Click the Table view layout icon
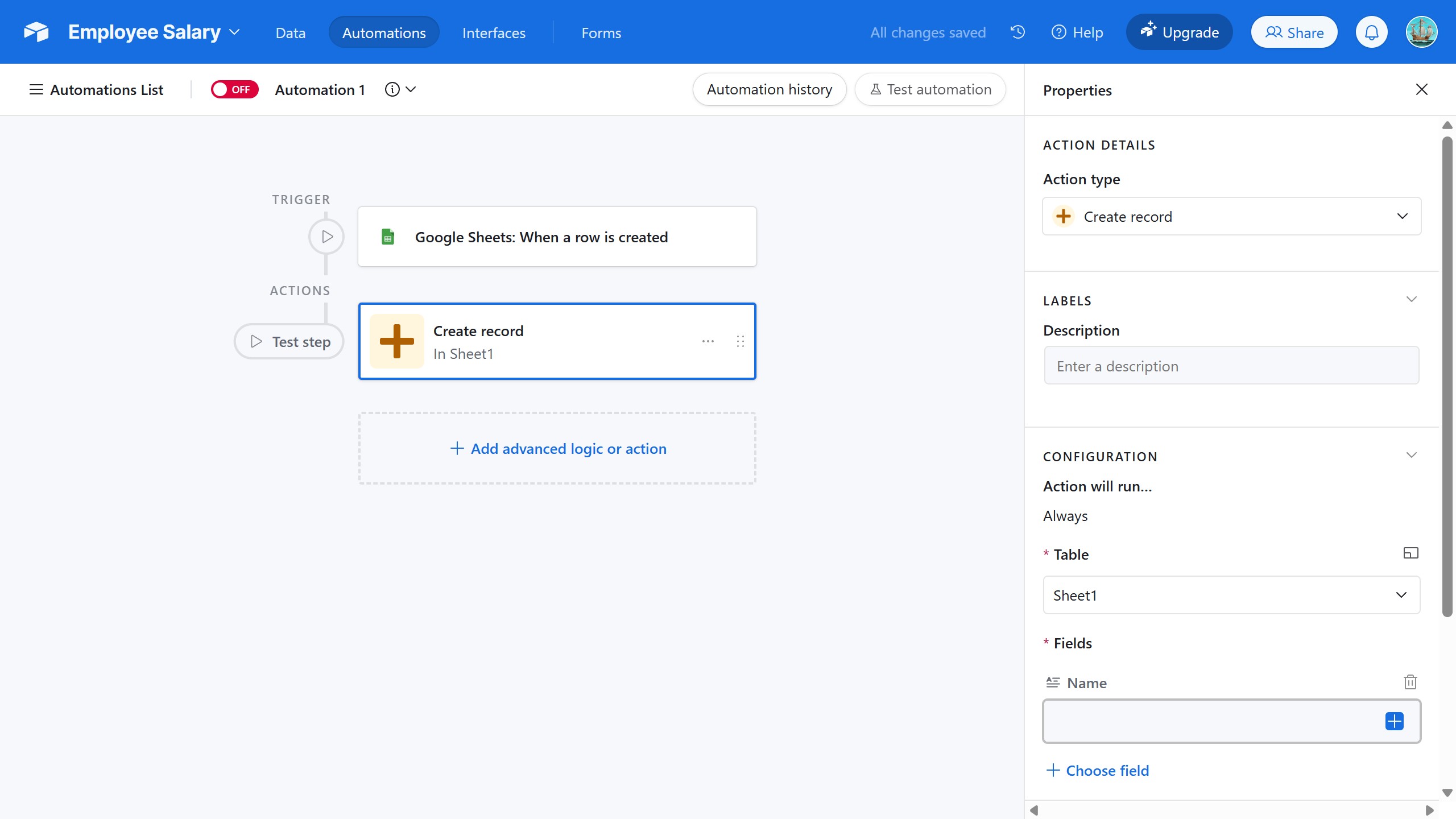Viewport: 1456px width, 819px height. tap(1410, 553)
